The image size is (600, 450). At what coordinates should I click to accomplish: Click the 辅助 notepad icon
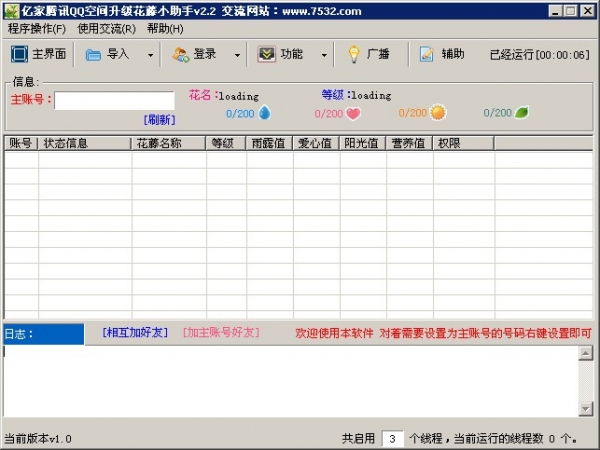point(426,54)
